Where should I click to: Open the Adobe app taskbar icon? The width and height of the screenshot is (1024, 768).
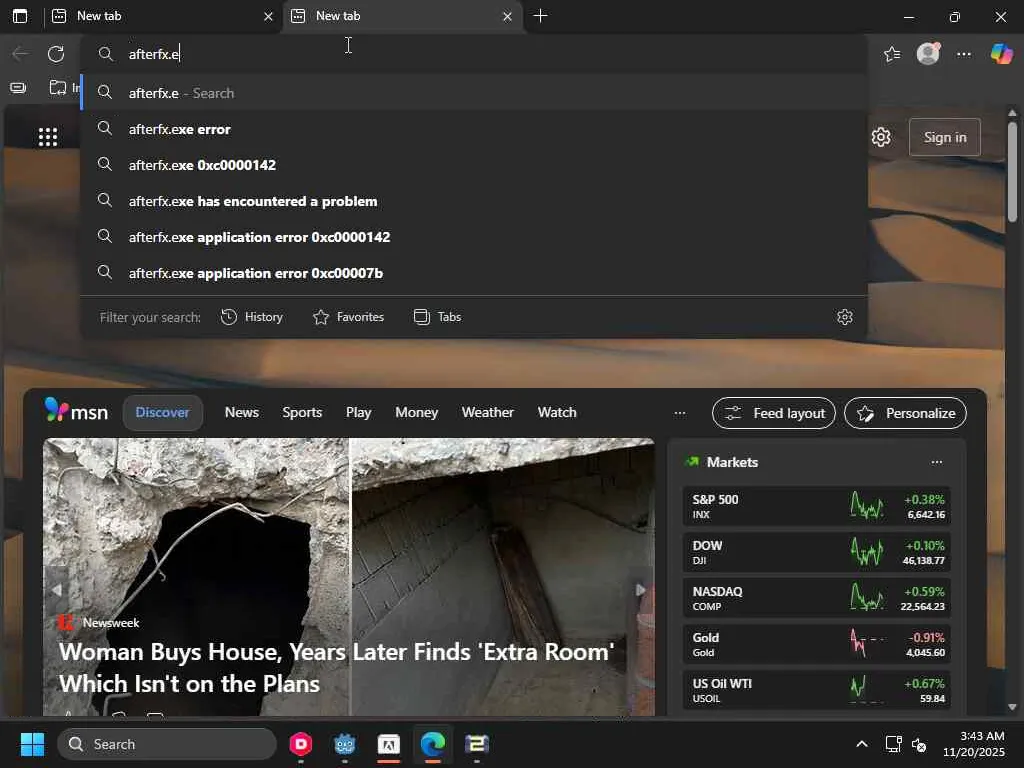tap(389, 744)
